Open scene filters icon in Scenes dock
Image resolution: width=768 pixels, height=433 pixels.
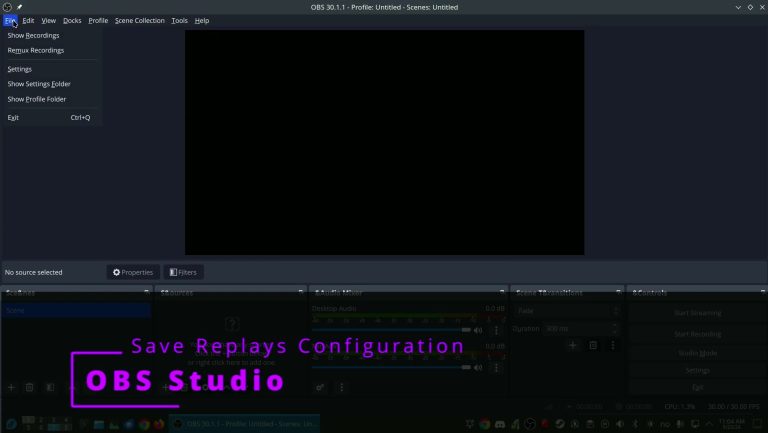(x=50, y=387)
